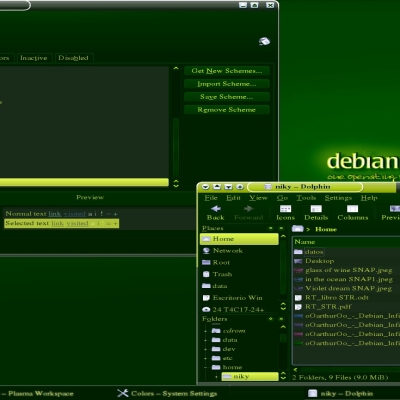Click 'link' in the Normal text preview
400x400 pixels.
click(x=55, y=214)
